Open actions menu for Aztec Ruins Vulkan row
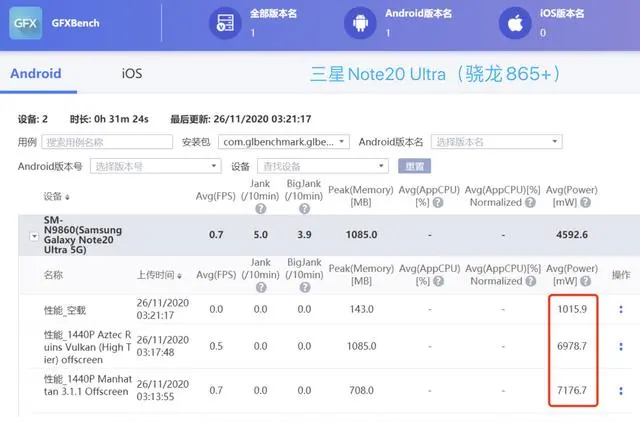 click(621, 346)
